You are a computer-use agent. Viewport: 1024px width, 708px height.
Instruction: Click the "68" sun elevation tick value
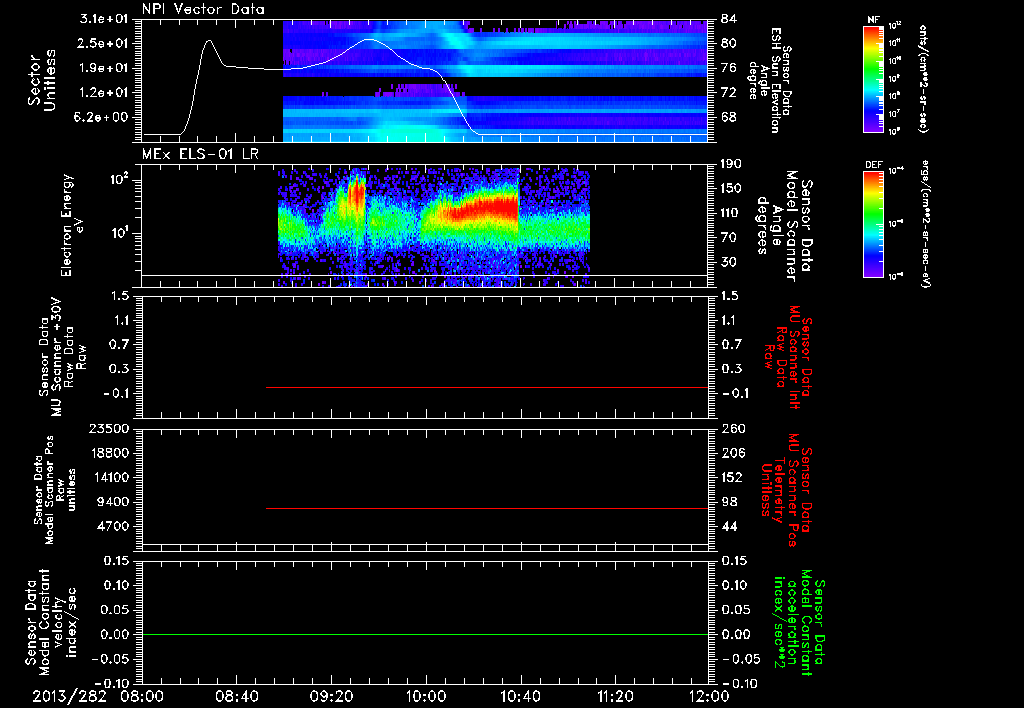coord(729,118)
